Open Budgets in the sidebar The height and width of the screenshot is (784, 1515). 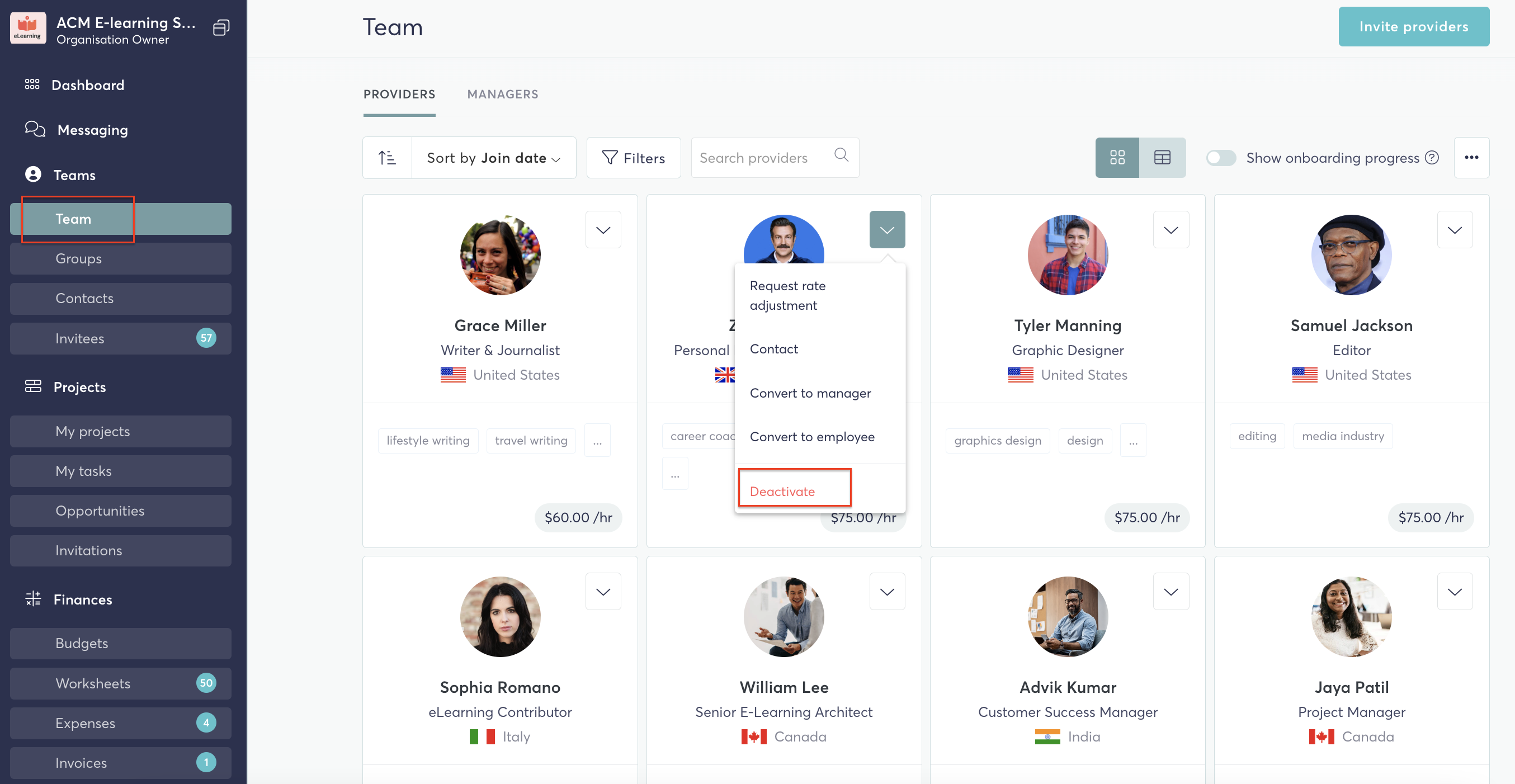pyautogui.click(x=121, y=644)
